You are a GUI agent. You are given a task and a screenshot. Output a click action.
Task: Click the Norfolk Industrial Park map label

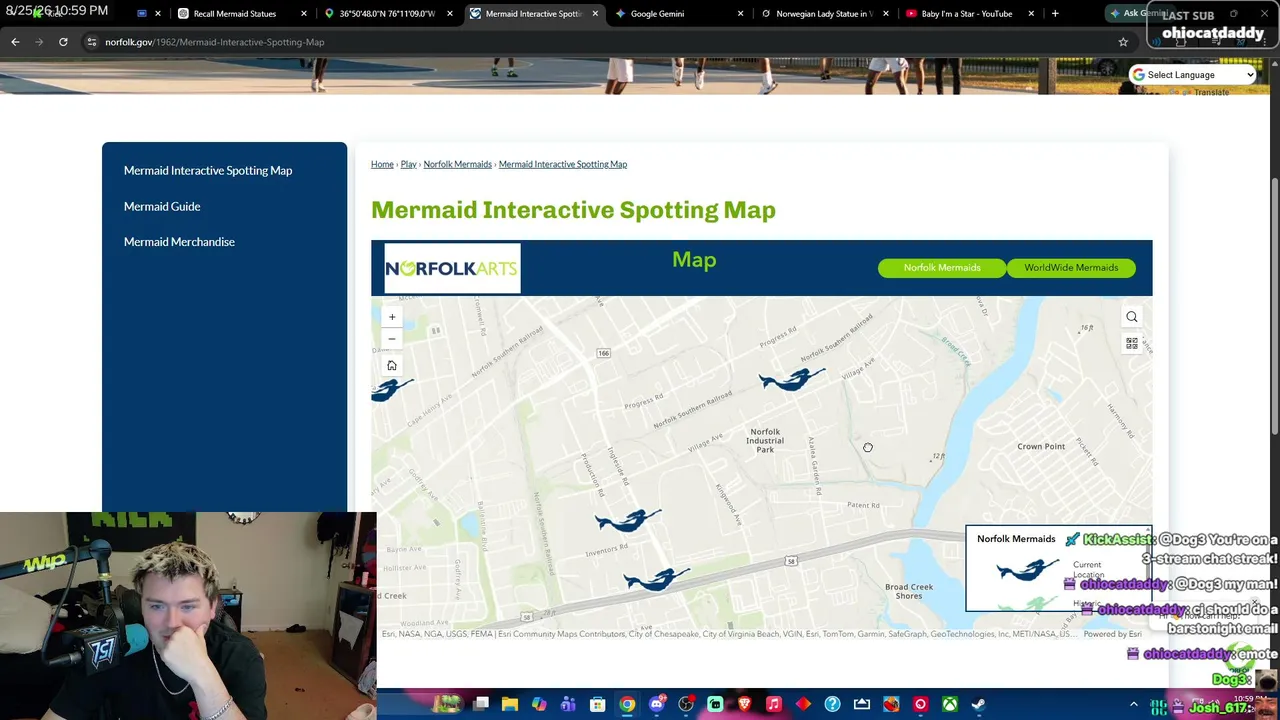[x=765, y=441]
